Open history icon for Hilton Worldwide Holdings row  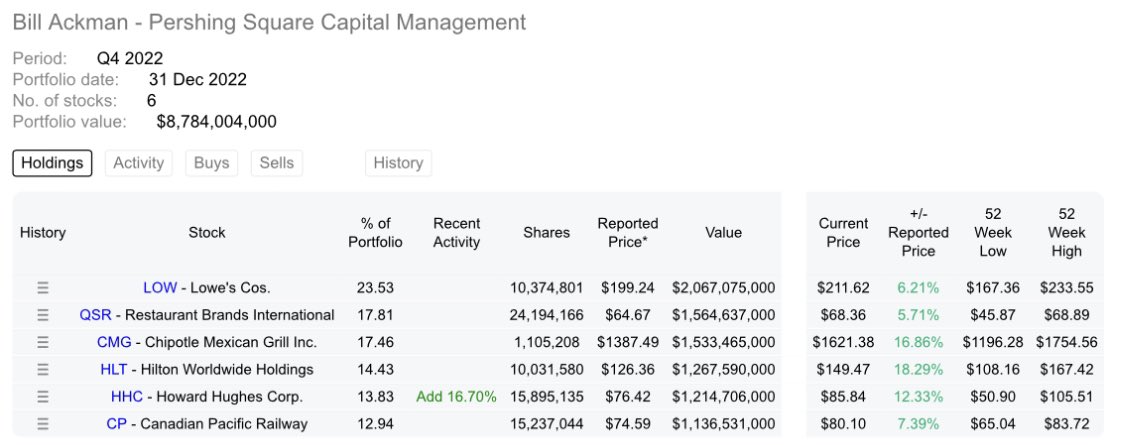[x=43, y=370]
